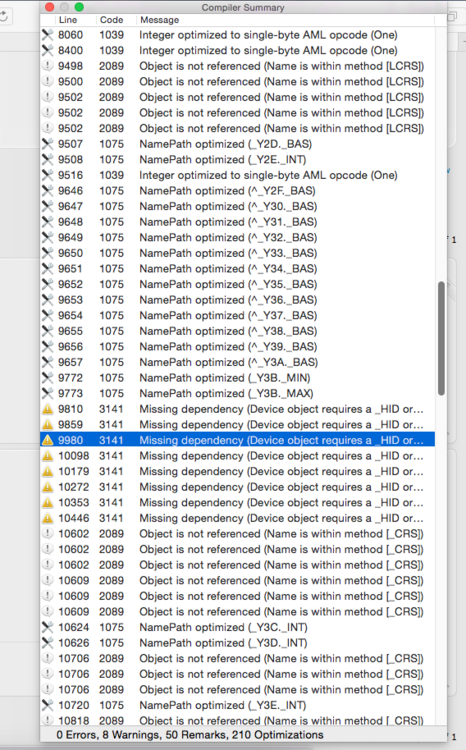The width and height of the screenshot is (466, 750).
Task: Select message NamePath optimized (_Y3D._INT)
Action: (223, 643)
